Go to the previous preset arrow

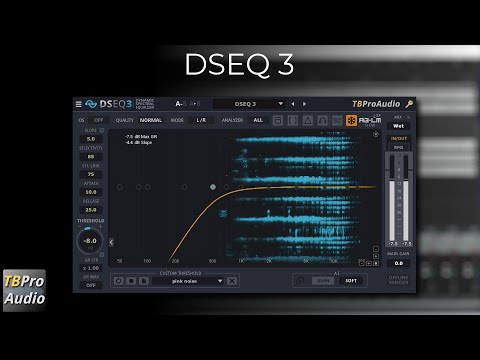pyautogui.click(x=293, y=104)
